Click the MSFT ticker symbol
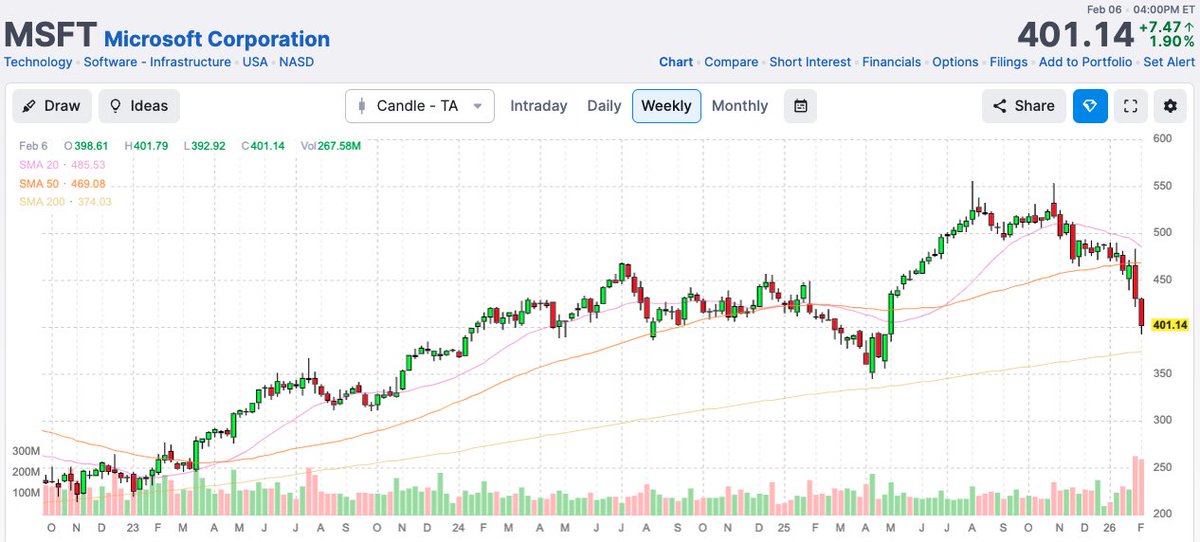This screenshot has height=542, width=1200. 50,36
